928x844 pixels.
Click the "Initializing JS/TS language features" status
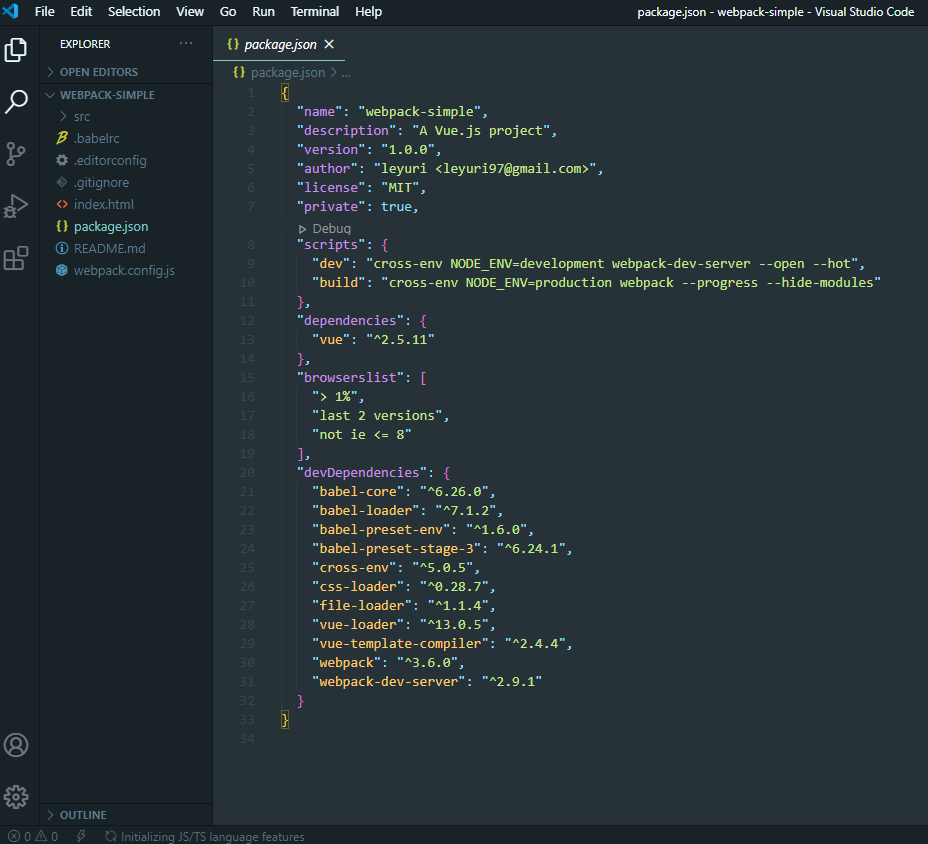pos(212,836)
